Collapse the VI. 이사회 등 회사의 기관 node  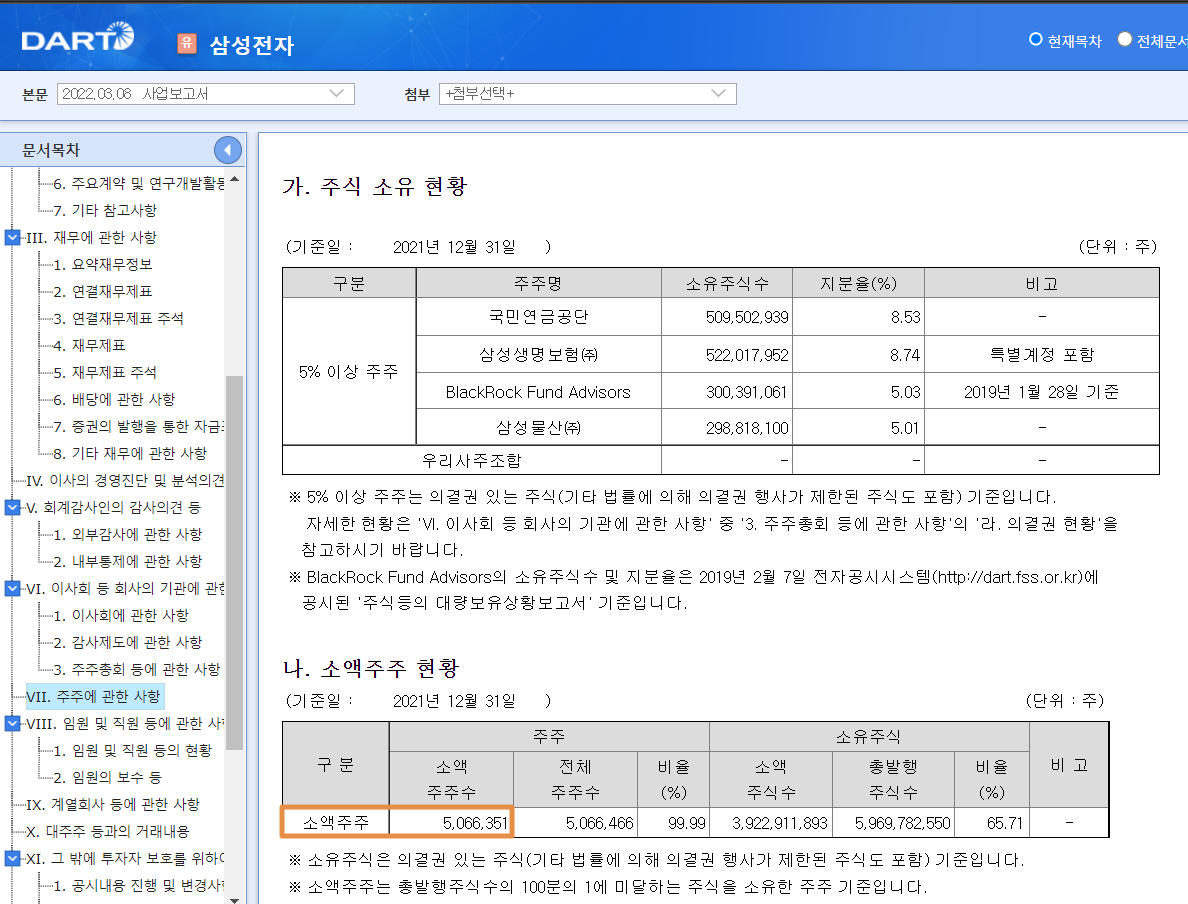click(x=12, y=588)
